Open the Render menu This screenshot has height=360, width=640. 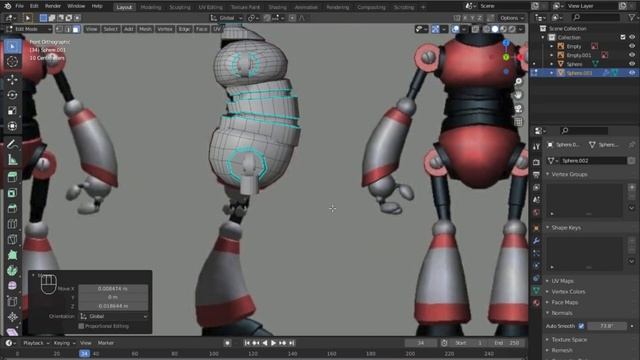click(x=53, y=6)
